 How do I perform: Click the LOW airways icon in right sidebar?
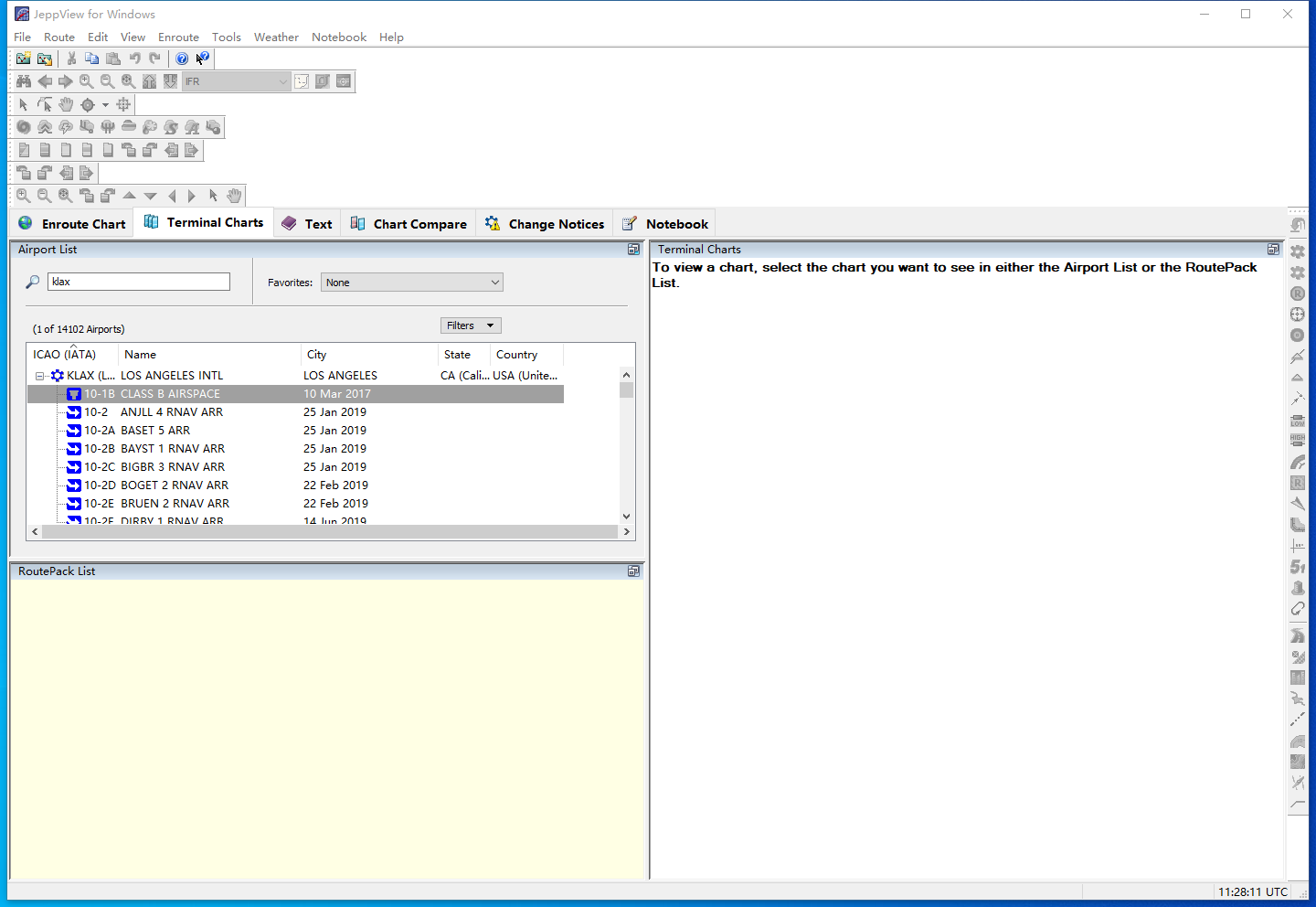(x=1298, y=420)
